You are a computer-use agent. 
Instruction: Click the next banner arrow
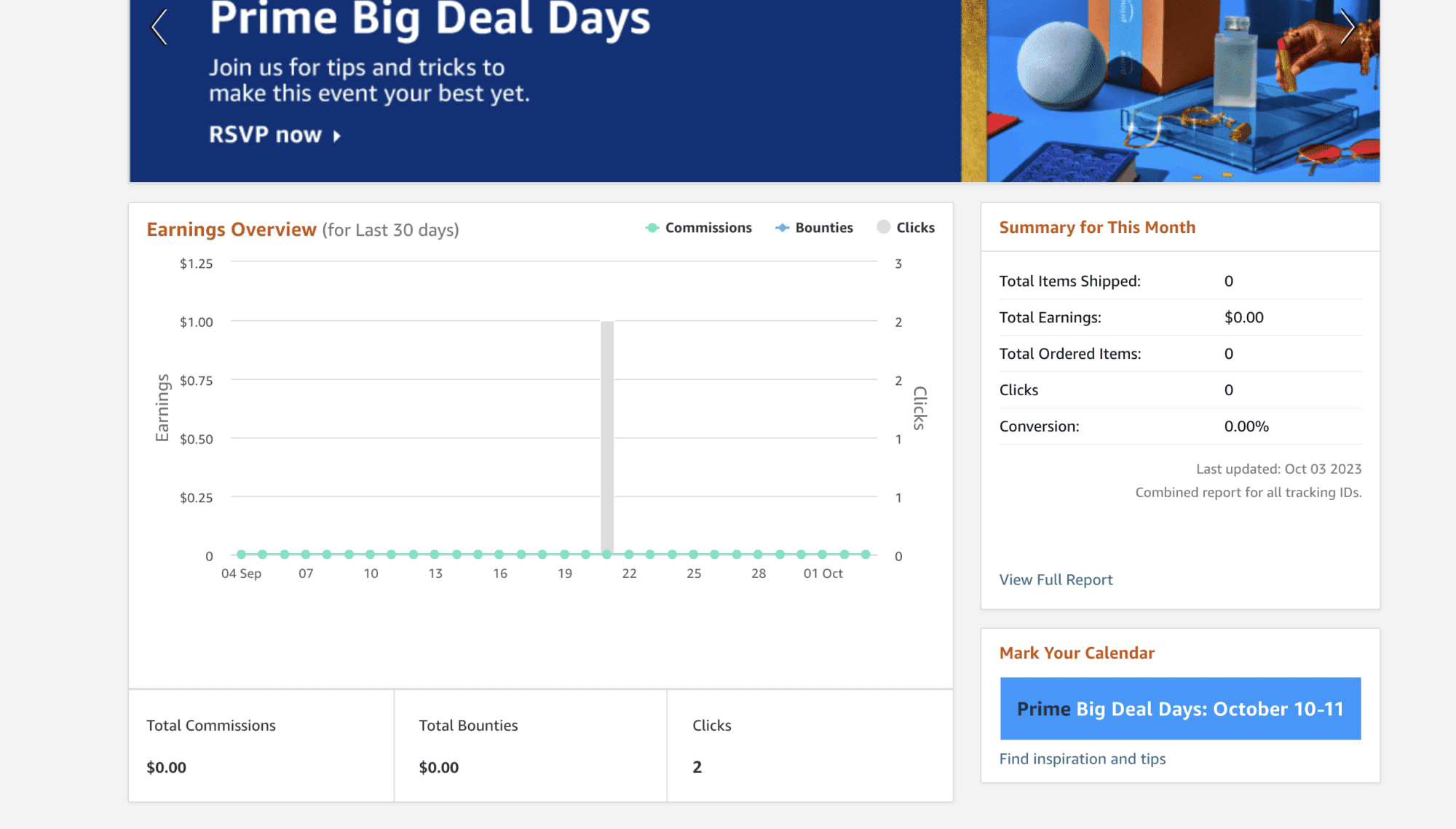coord(1348,28)
